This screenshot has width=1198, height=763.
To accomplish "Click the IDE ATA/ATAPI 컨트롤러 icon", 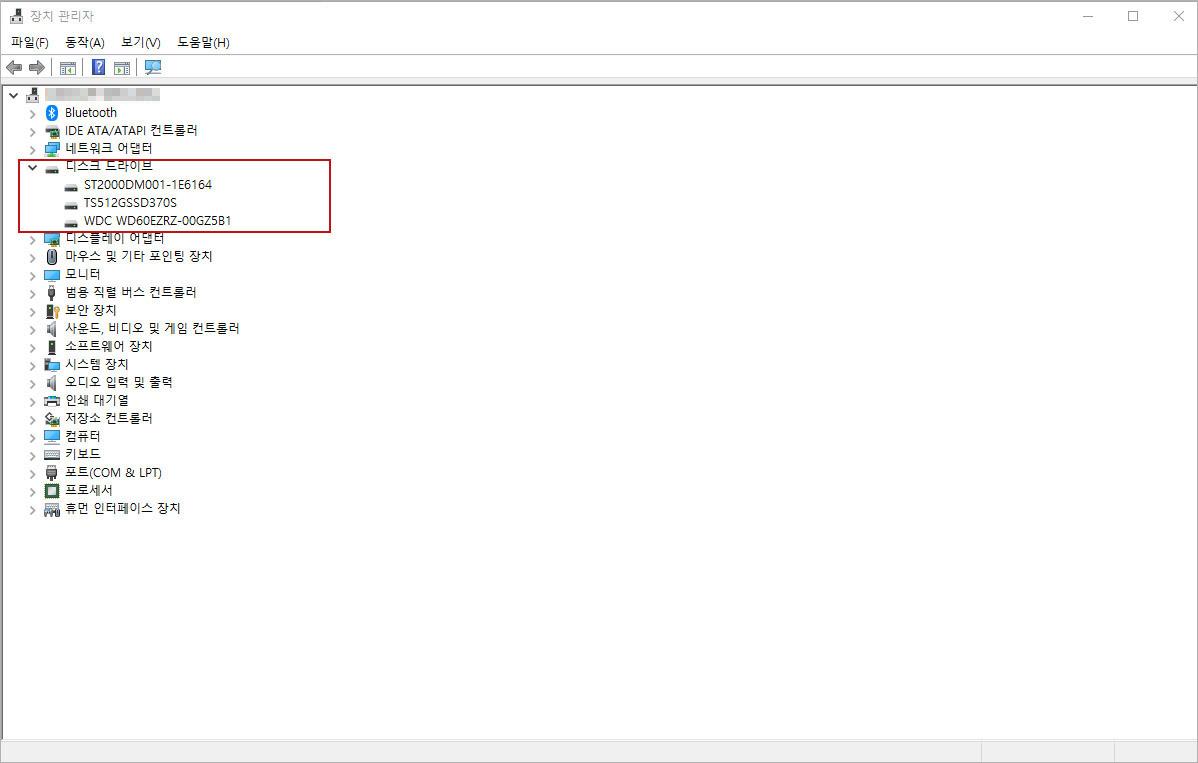I will (52, 131).
